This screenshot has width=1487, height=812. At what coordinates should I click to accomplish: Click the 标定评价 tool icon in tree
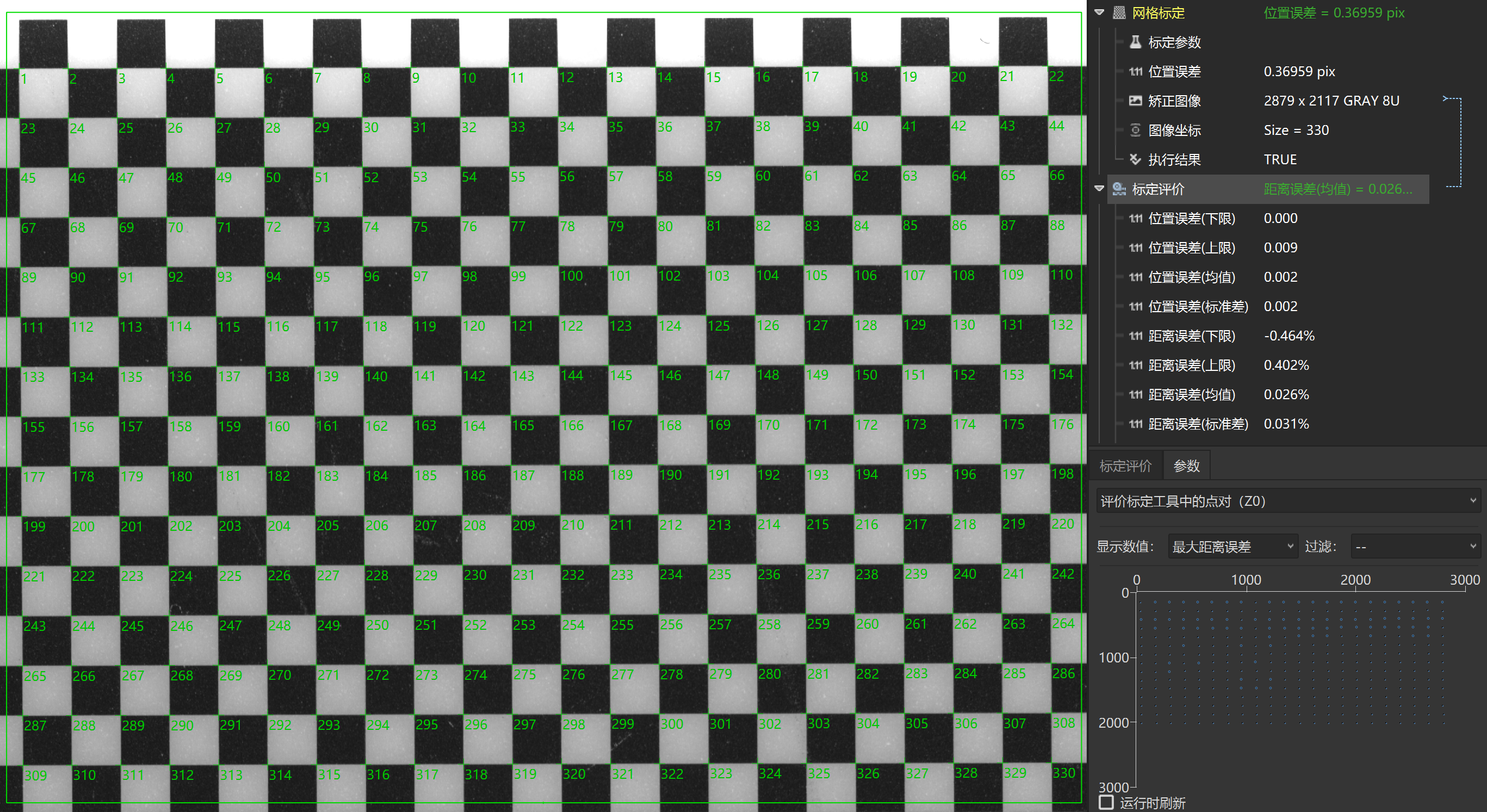pyautogui.click(x=1119, y=189)
